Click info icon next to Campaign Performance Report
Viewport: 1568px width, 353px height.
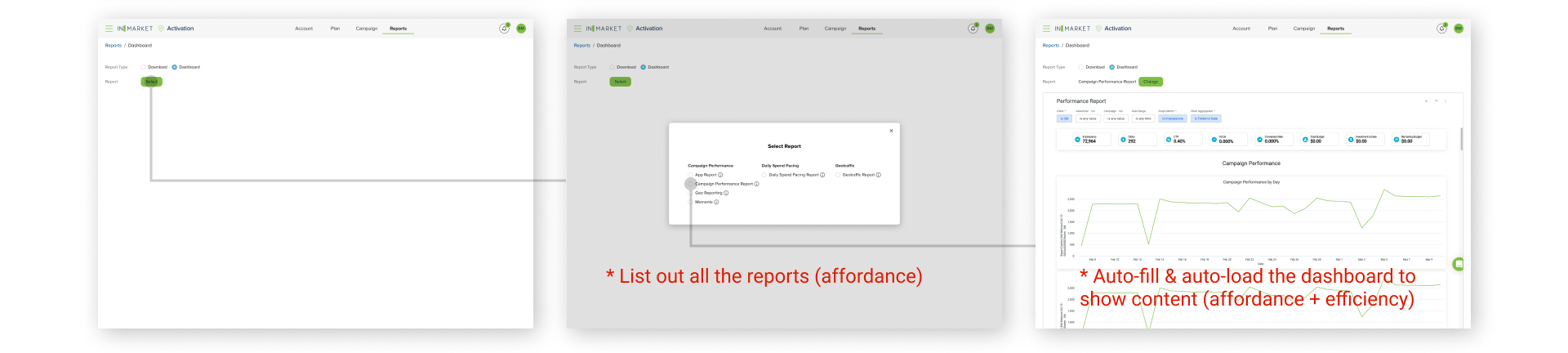(757, 184)
